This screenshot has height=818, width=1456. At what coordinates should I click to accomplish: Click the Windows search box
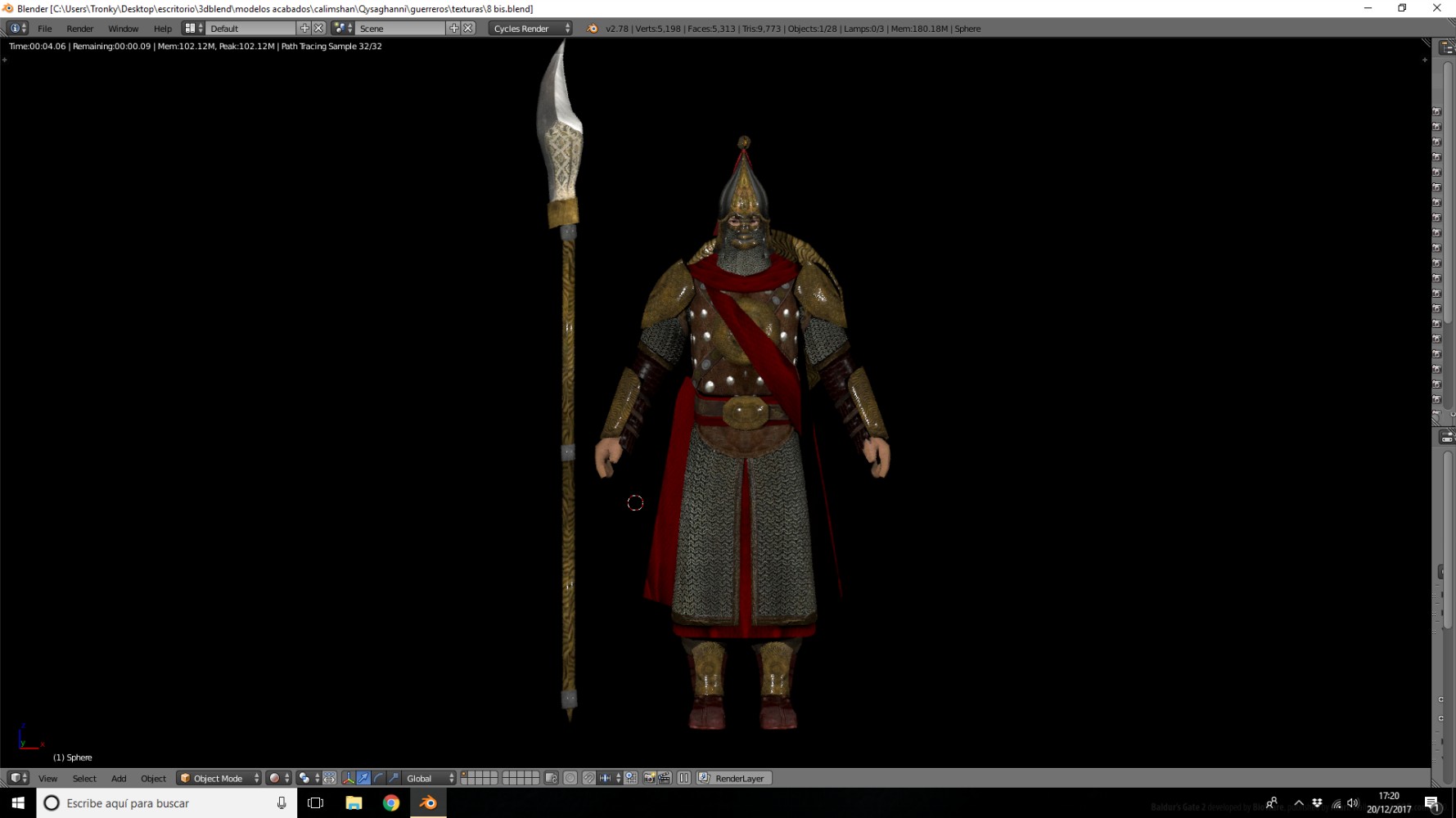point(167,803)
